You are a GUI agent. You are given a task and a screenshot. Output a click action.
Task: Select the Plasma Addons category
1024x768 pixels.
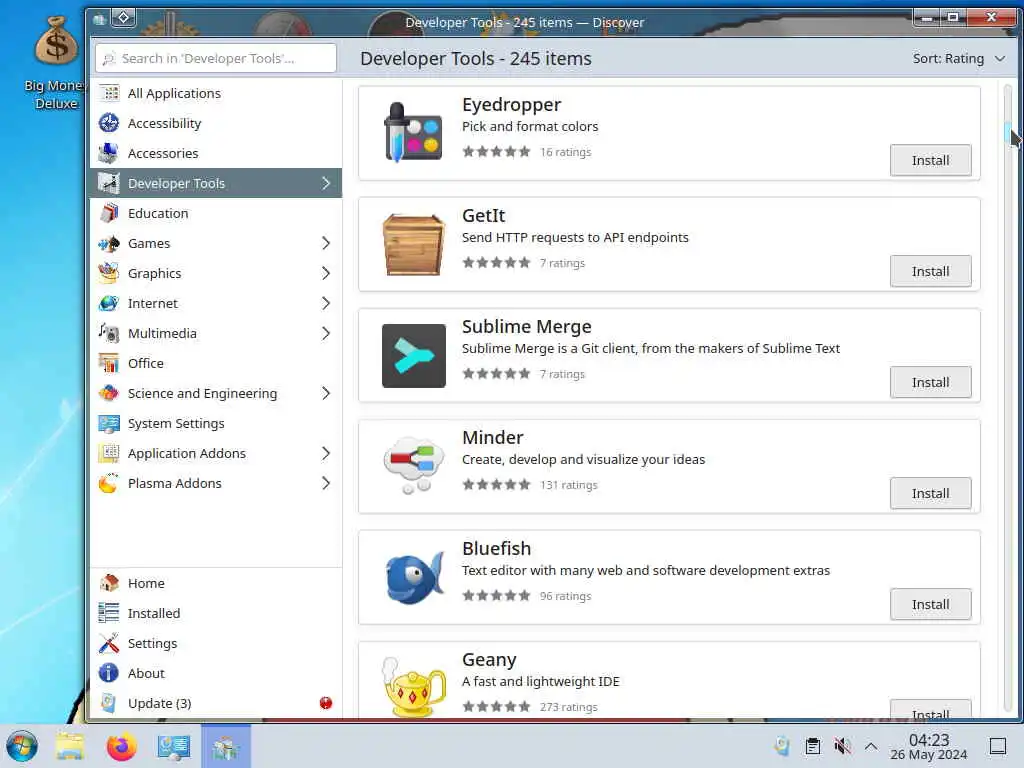[216, 483]
